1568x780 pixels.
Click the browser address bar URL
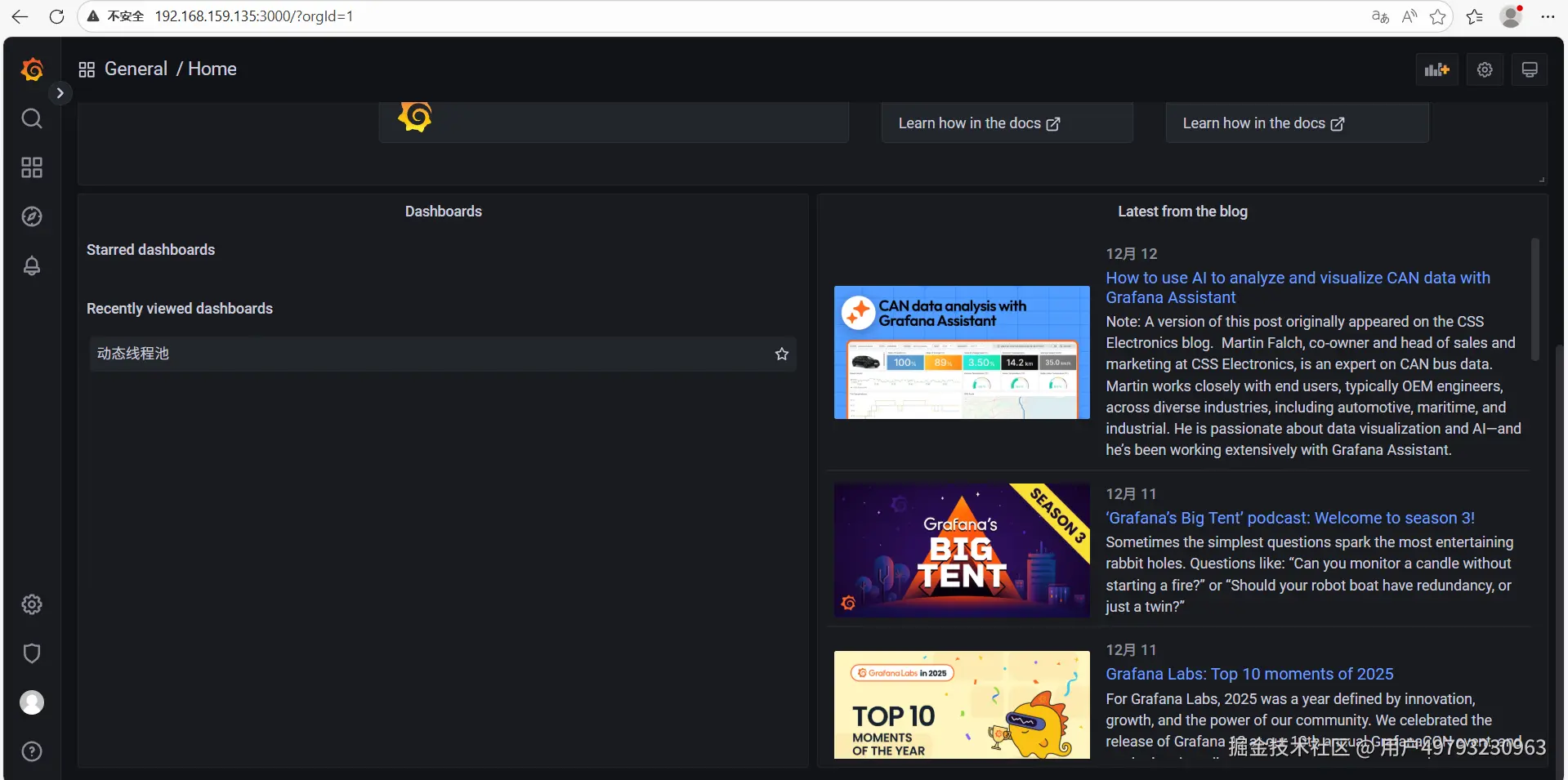click(x=254, y=16)
